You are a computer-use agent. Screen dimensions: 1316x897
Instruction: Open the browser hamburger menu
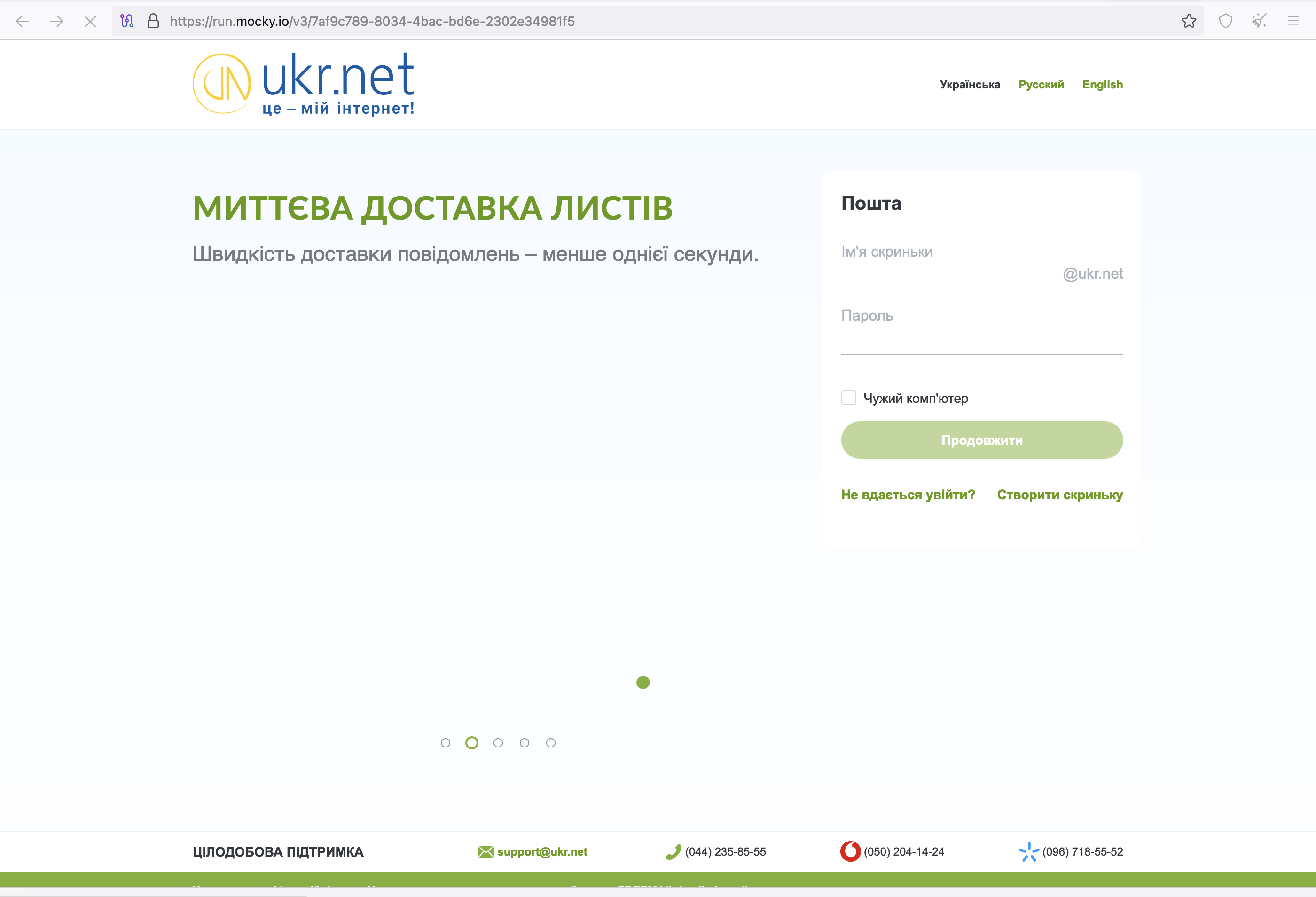(1293, 22)
